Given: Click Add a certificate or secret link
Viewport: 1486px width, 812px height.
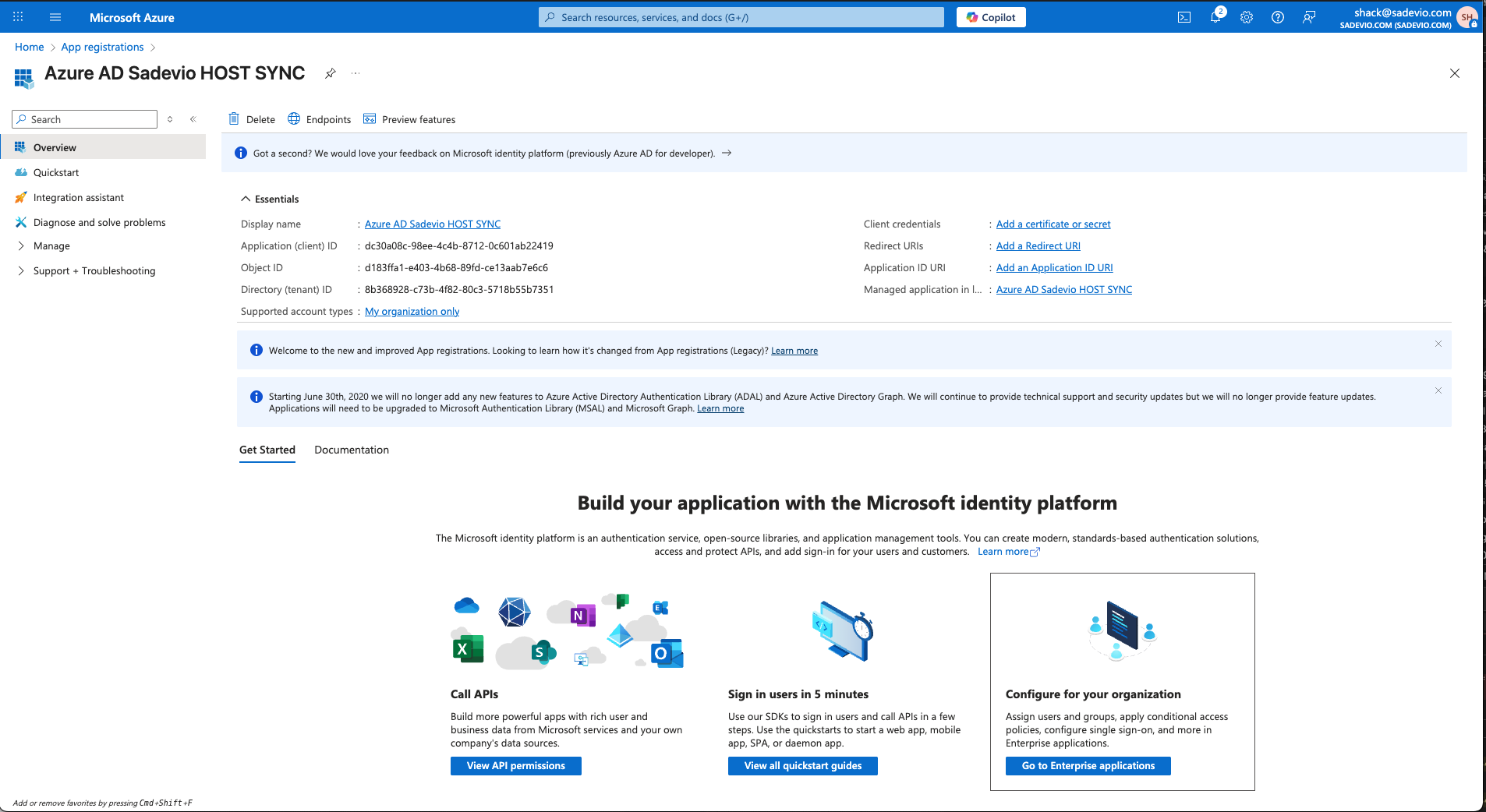Looking at the screenshot, I should pyautogui.click(x=1053, y=224).
